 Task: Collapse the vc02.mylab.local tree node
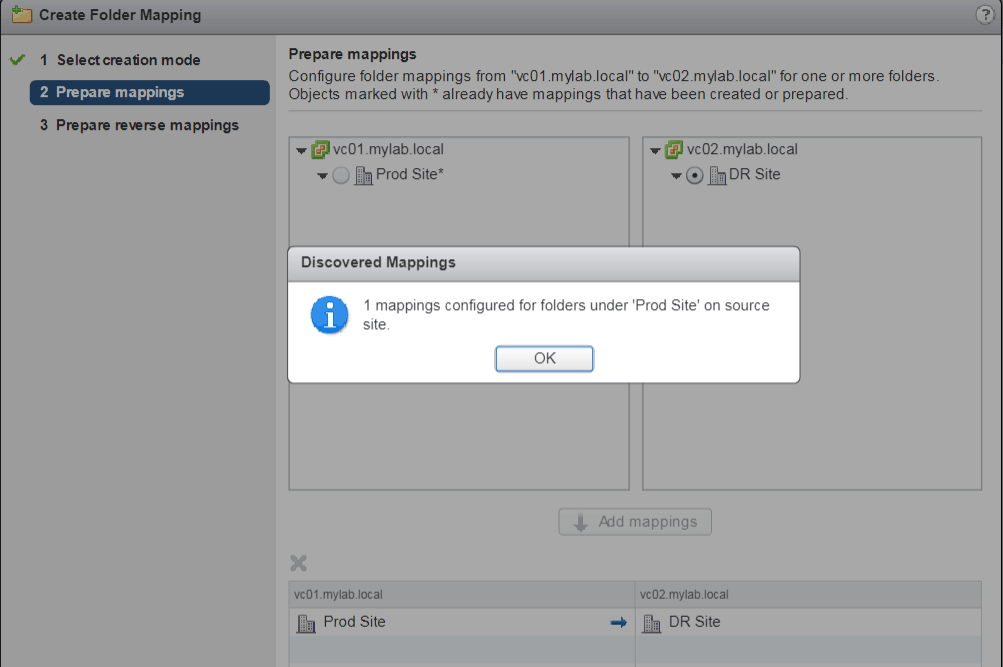tap(656, 151)
